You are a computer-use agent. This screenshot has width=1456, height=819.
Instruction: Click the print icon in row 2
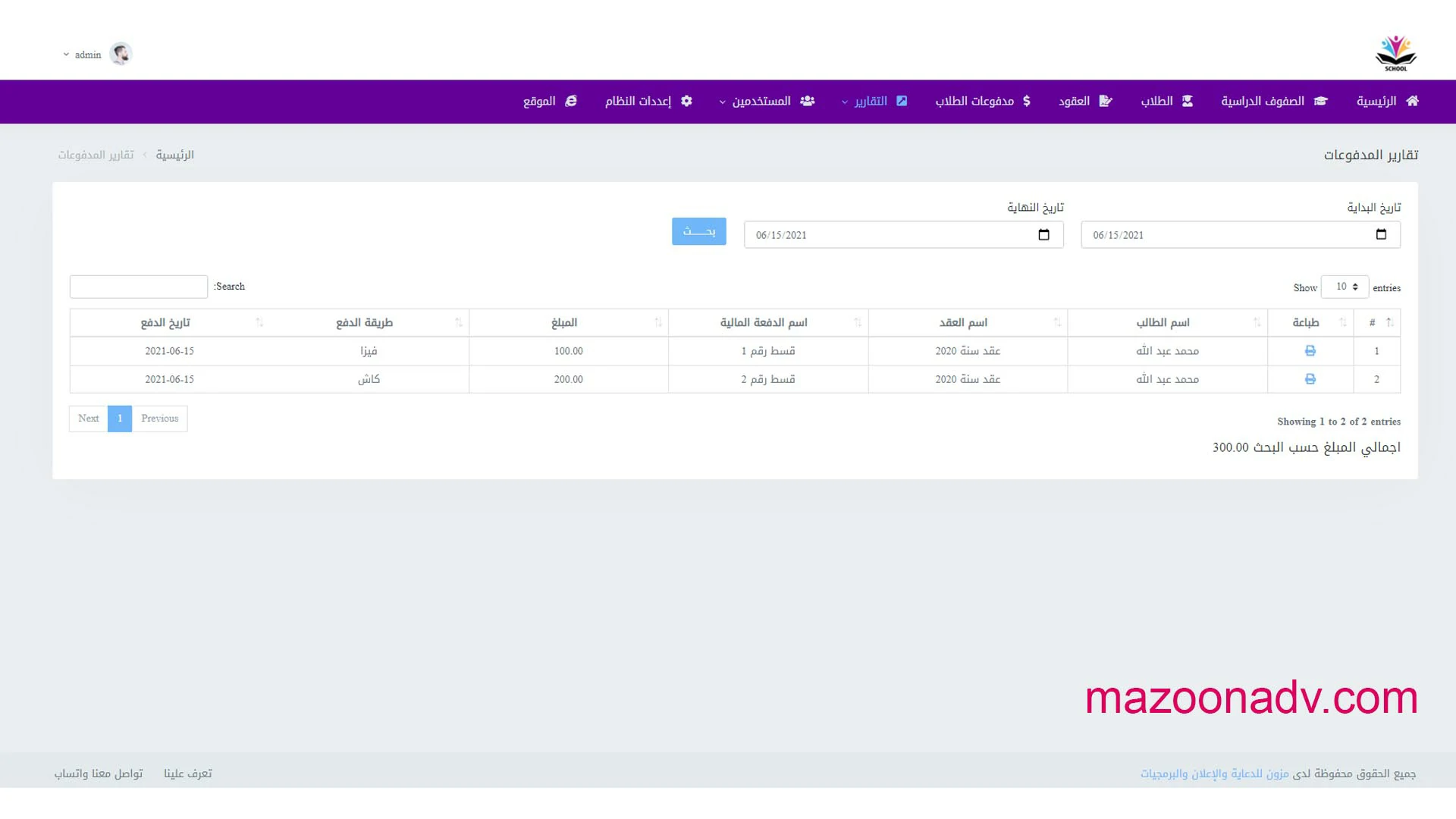[1310, 379]
